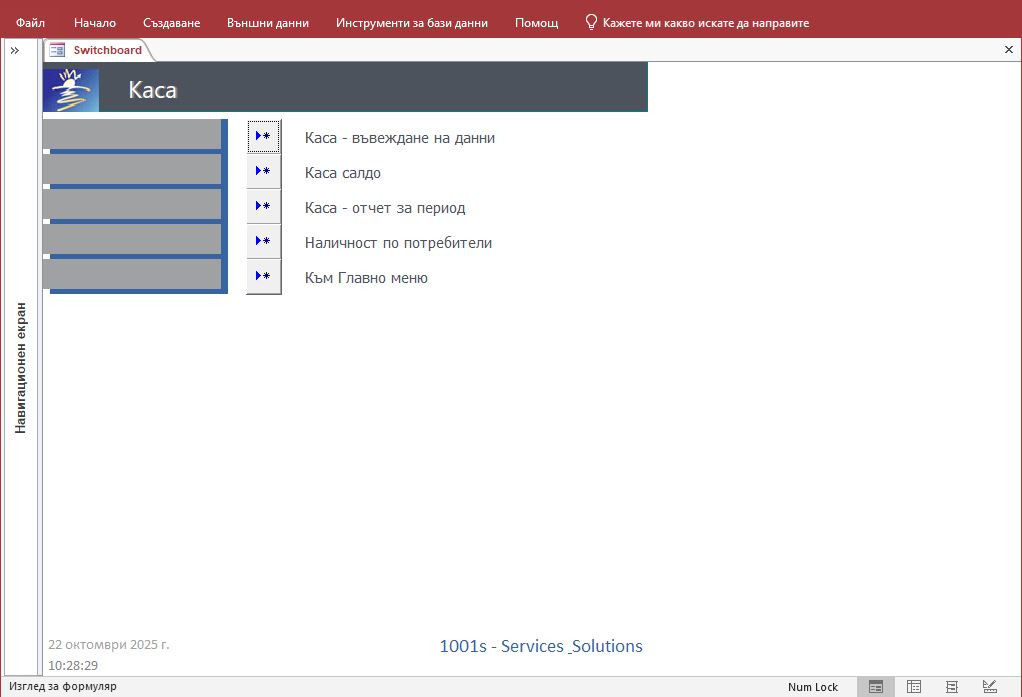The height and width of the screenshot is (697, 1022).
Task: Click button for Каса - отчет за период
Action: click(x=264, y=207)
